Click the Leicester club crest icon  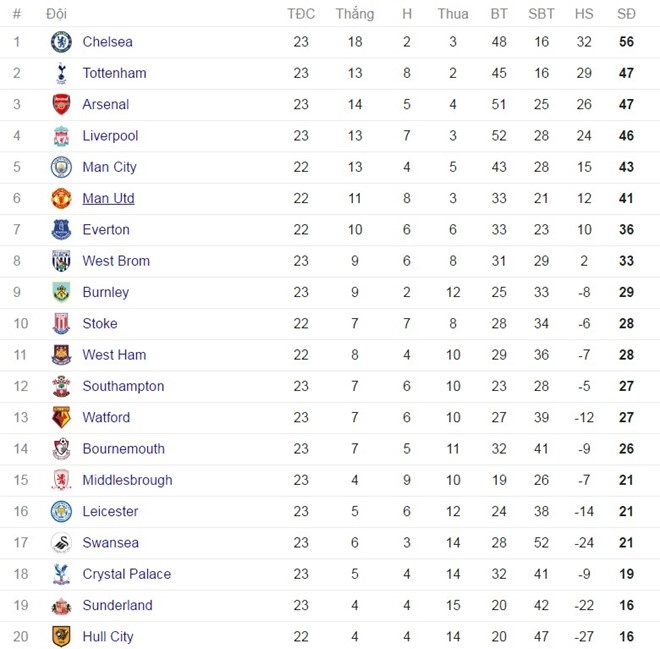(62, 511)
